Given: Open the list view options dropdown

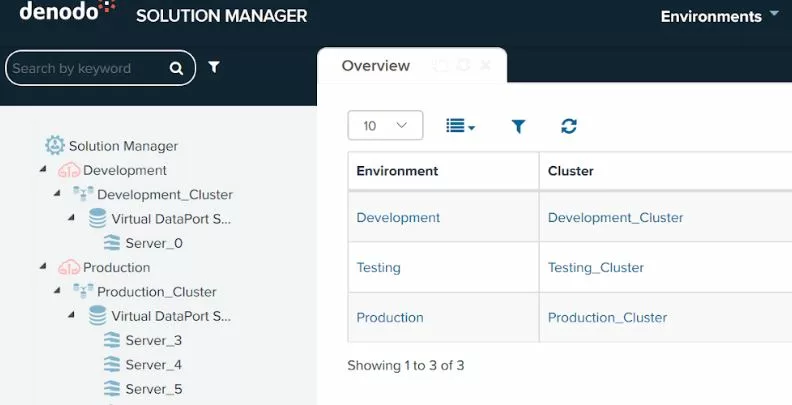Looking at the screenshot, I should pos(460,126).
